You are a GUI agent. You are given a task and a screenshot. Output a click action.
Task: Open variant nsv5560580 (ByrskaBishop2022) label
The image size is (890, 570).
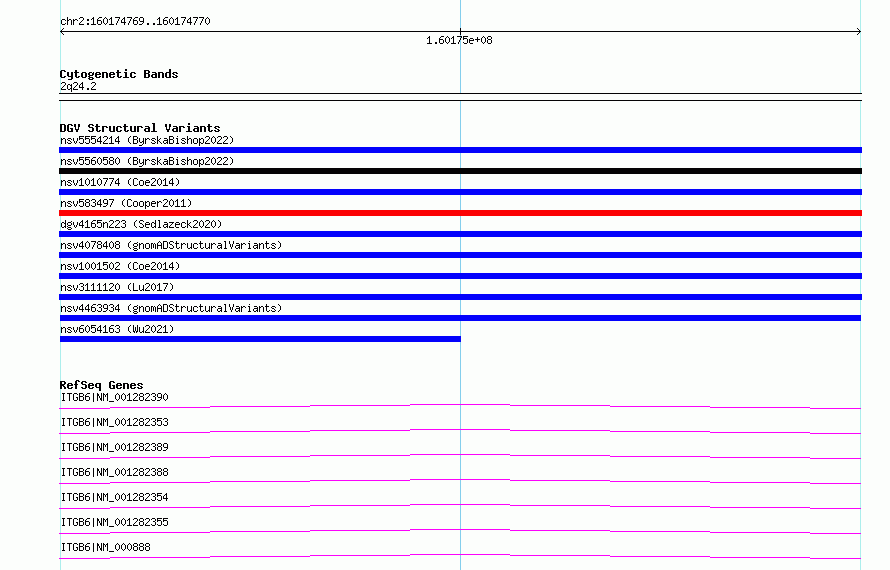coord(147,161)
